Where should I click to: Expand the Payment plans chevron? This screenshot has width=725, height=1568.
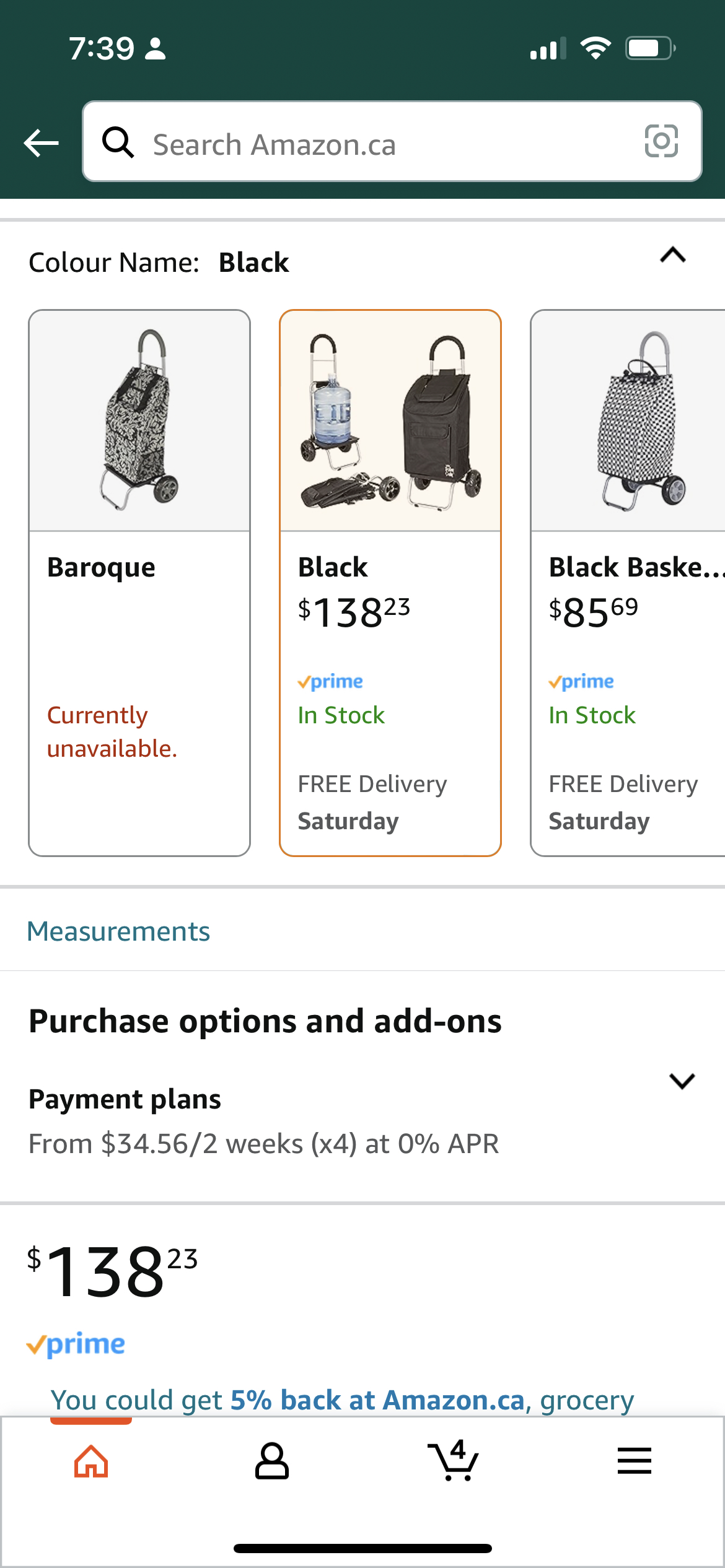682,1081
